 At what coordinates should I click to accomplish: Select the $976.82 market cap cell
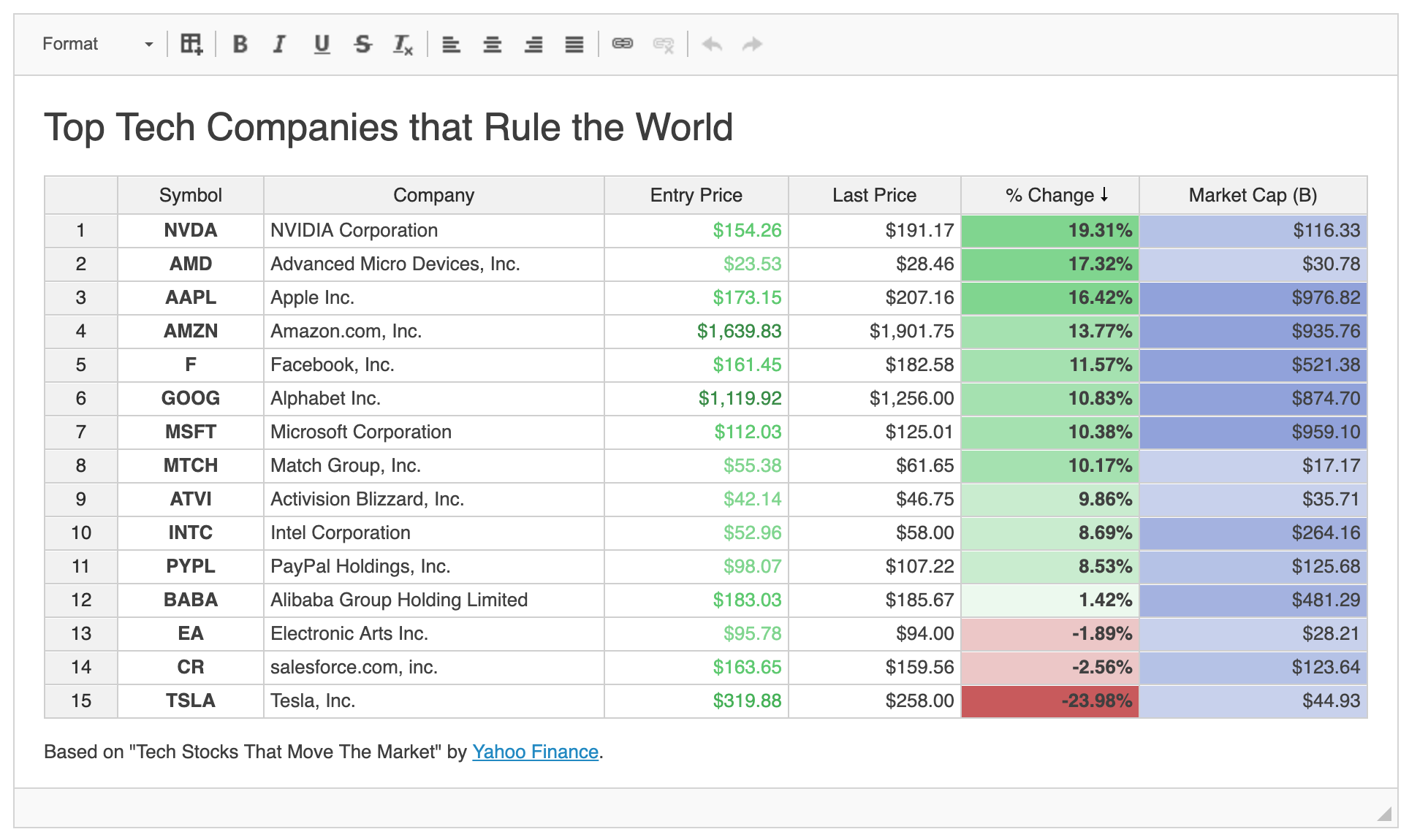click(x=1253, y=297)
